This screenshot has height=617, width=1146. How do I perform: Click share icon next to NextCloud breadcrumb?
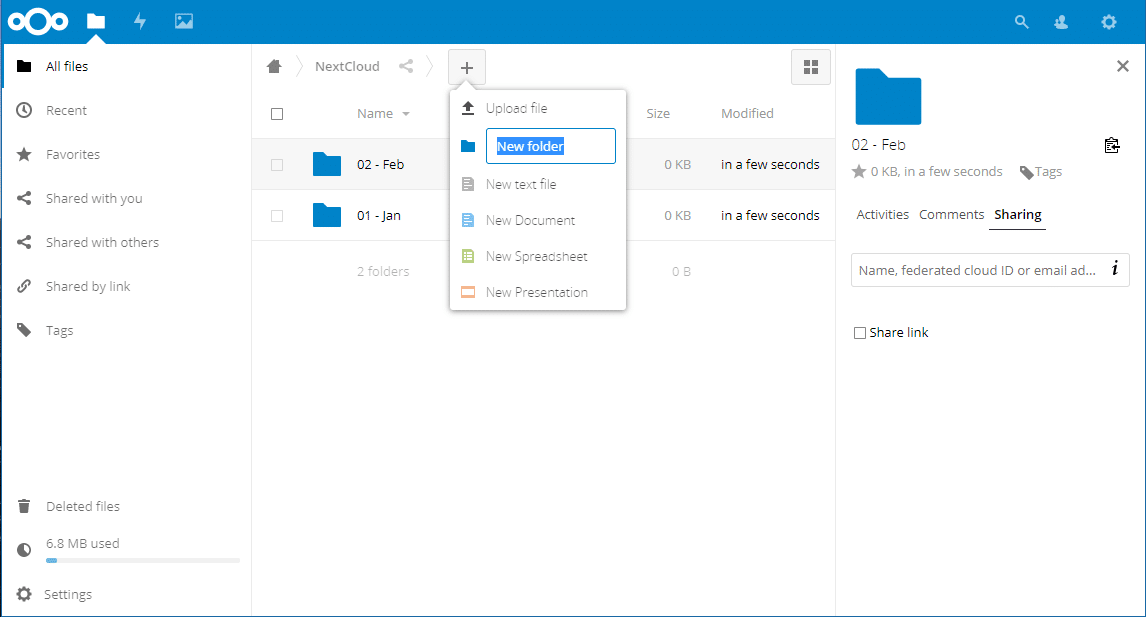coord(406,67)
